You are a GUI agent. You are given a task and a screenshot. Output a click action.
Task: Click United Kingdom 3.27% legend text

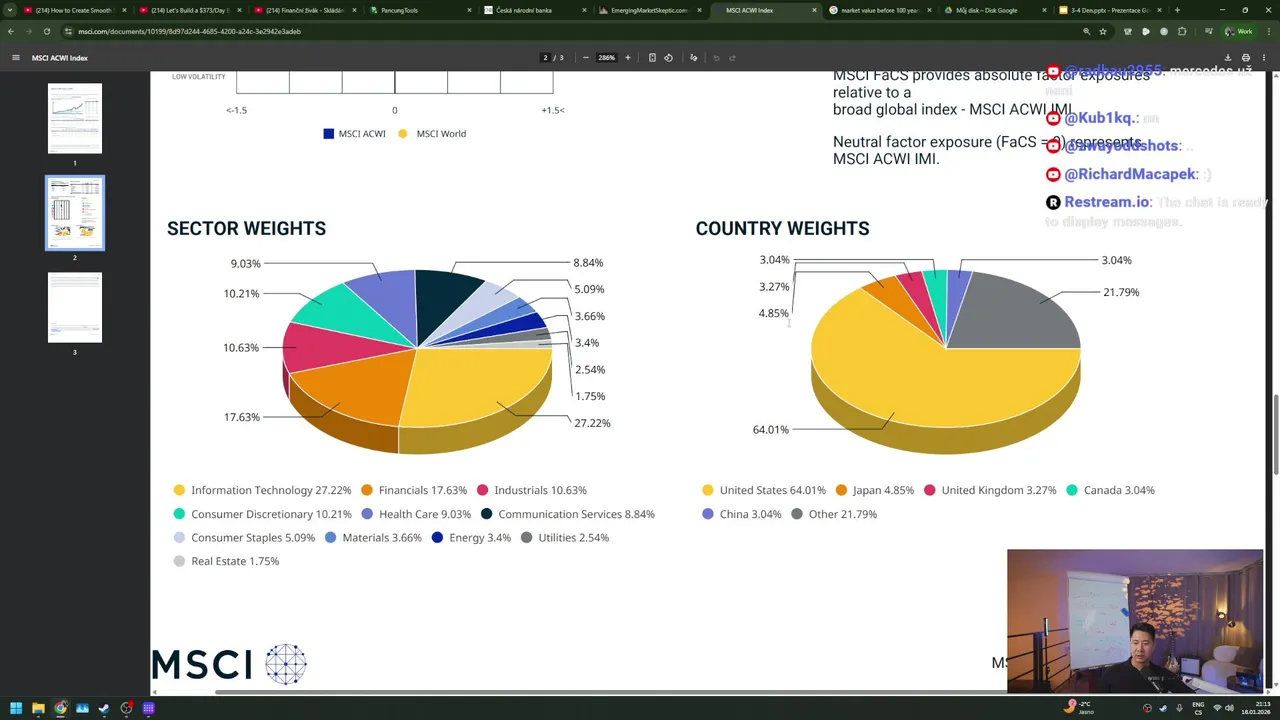pos(999,490)
